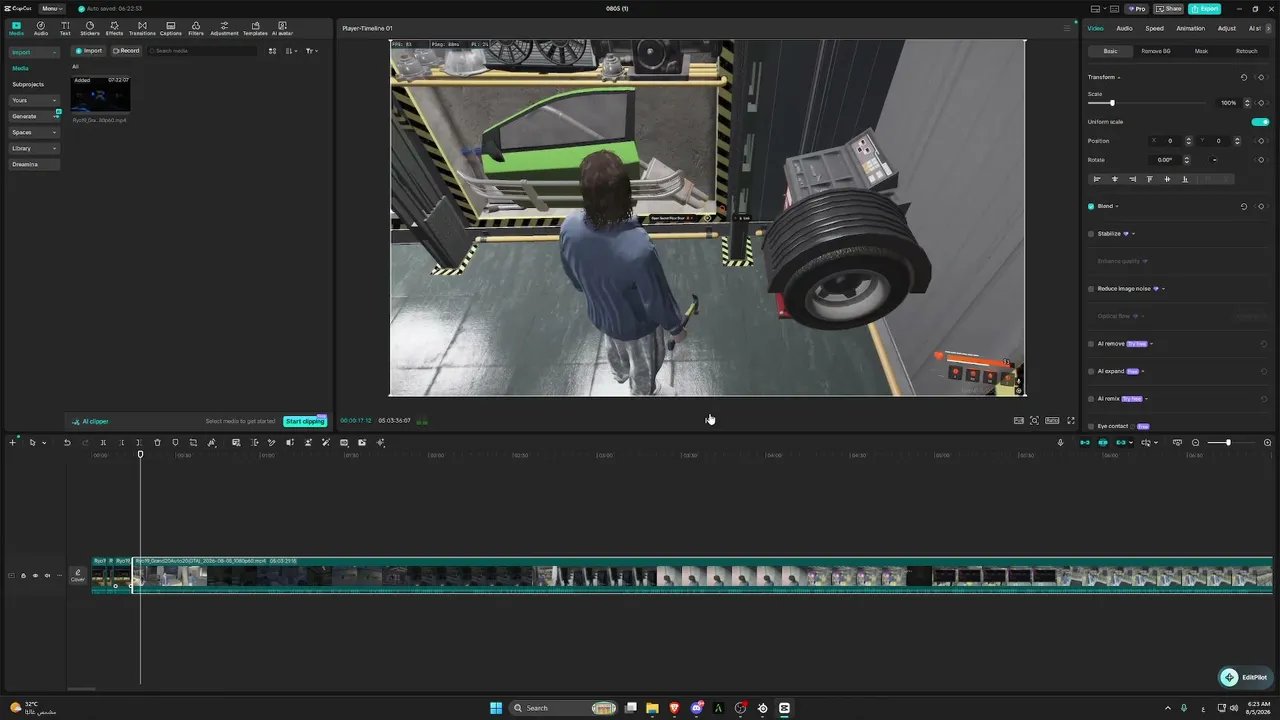The image size is (1280, 720).
Task: Enable the AI remix checkbox
Action: (x=1091, y=399)
